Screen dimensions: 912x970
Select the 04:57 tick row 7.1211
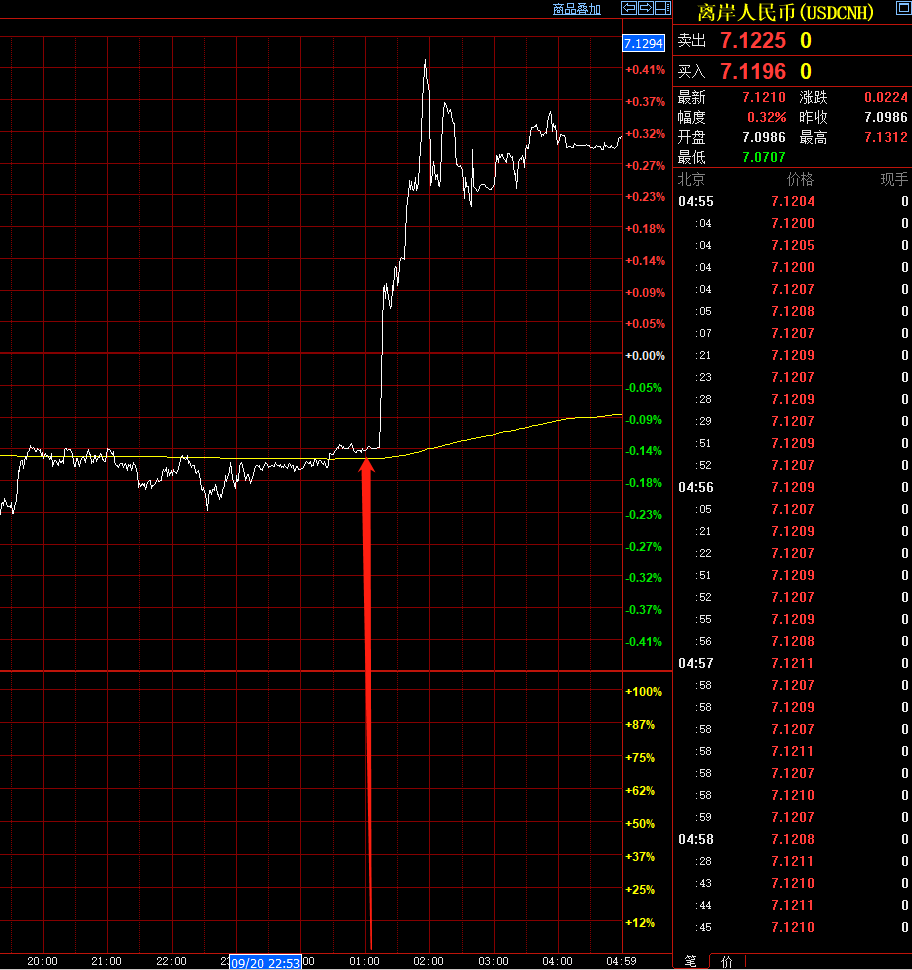click(x=793, y=663)
